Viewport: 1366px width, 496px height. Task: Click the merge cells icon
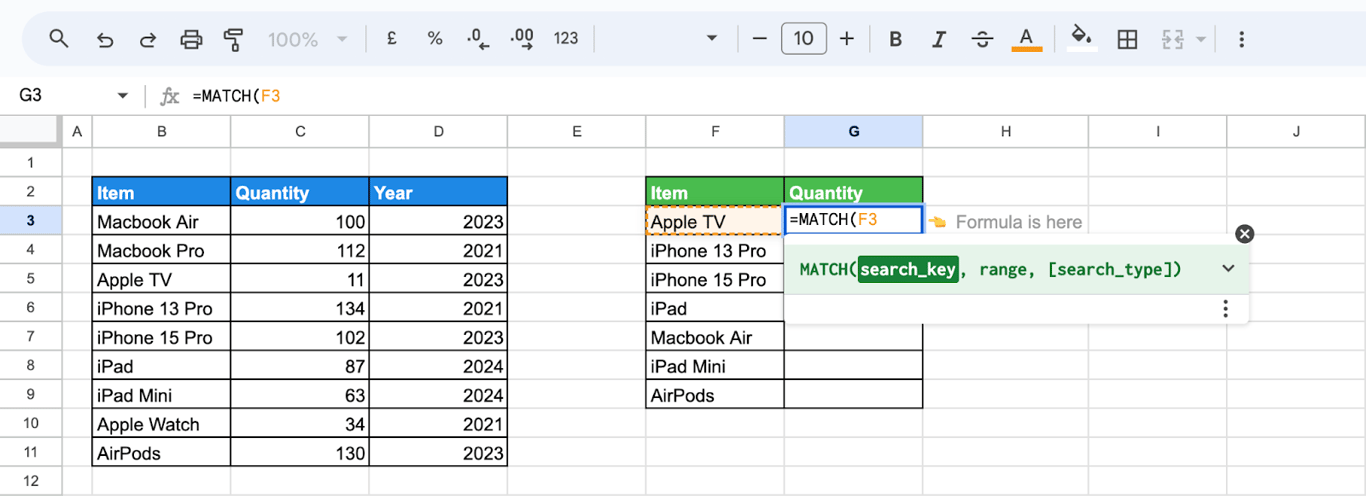tap(1173, 39)
